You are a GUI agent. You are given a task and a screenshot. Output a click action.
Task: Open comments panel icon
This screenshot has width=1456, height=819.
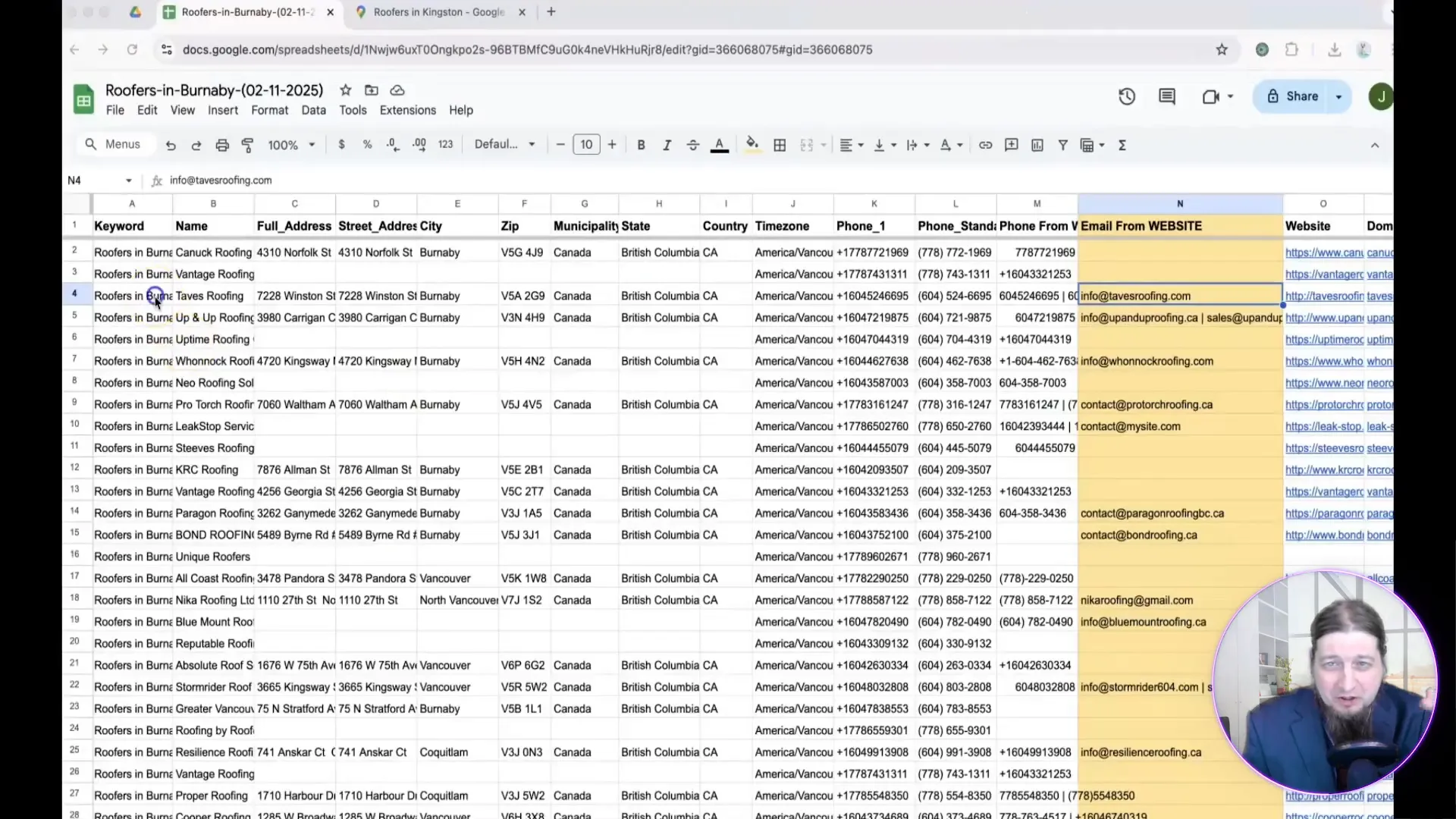pos(1167,96)
